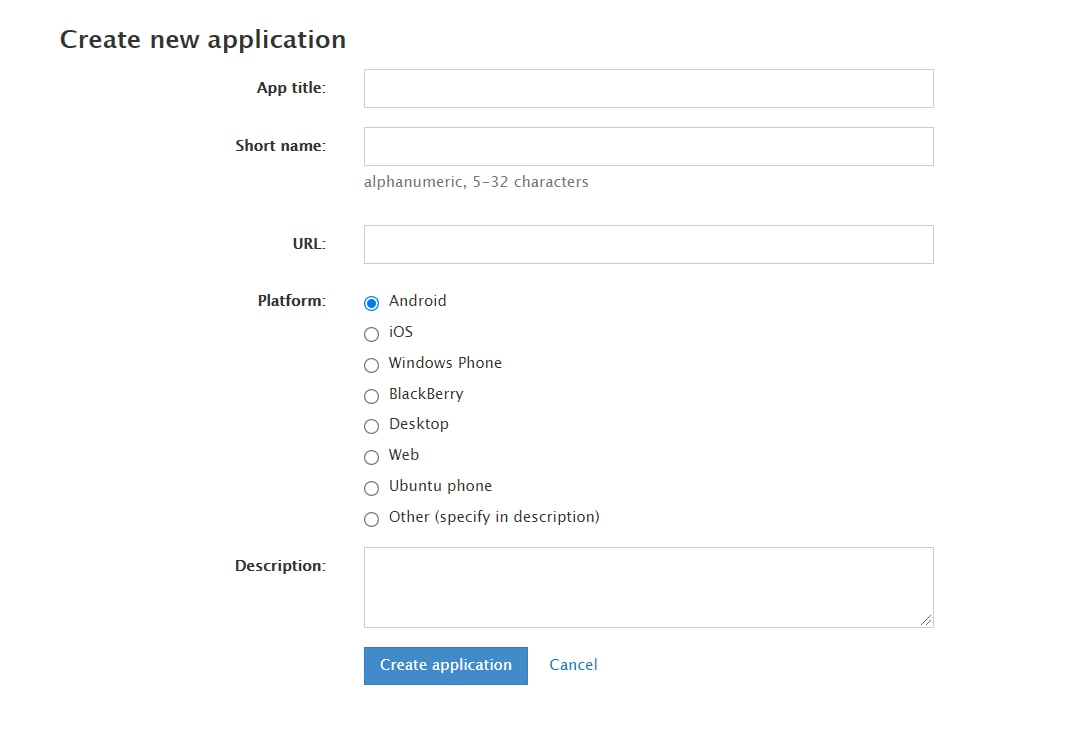This screenshot has height=756, width=1076.
Task: Click the App title label
Action: point(291,88)
